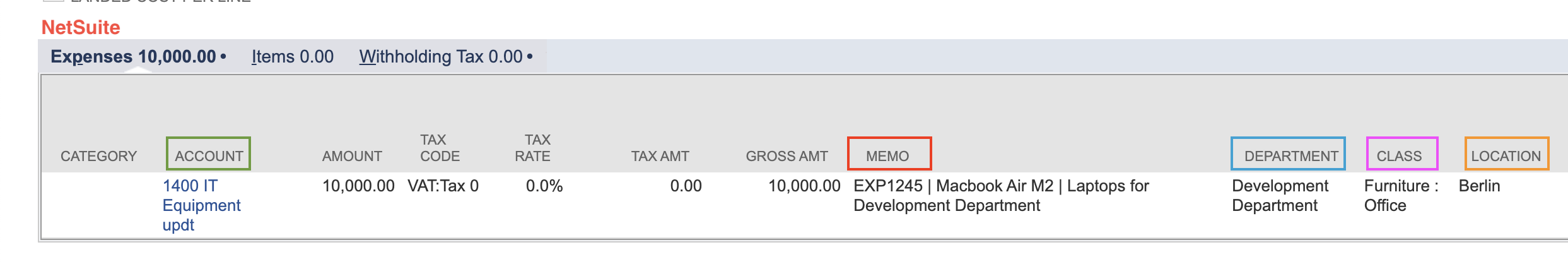Select the 0.0% tax rate cell
Image resolution: width=1568 pixels, height=264 pixels.
(x=544, y=186)
